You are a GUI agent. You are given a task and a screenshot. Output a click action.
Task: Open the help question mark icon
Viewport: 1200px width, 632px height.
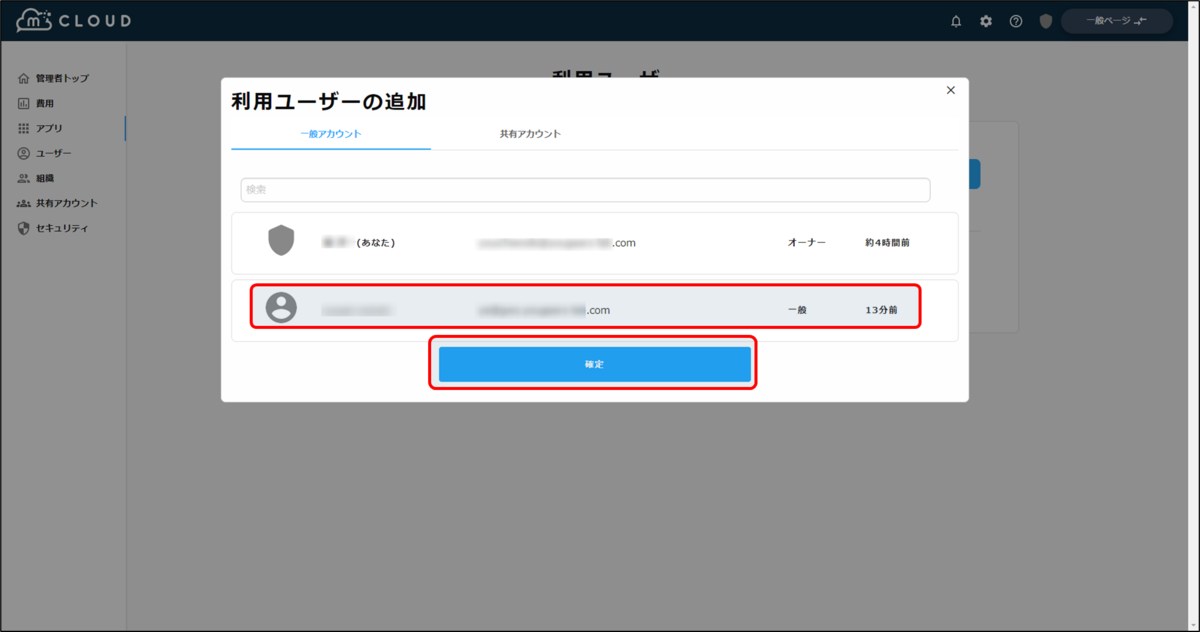1015,20
